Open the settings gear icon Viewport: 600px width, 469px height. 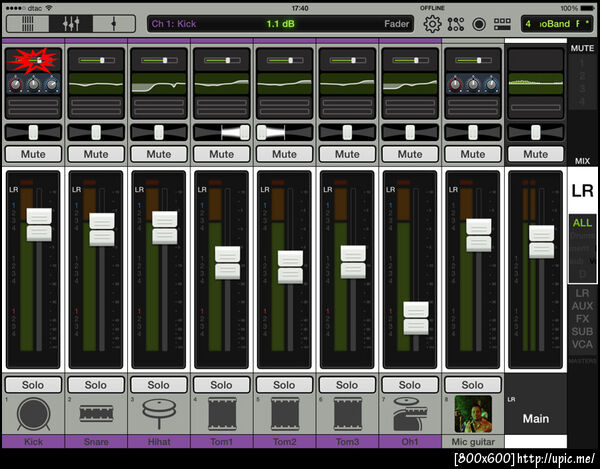[x=432, y=24]
